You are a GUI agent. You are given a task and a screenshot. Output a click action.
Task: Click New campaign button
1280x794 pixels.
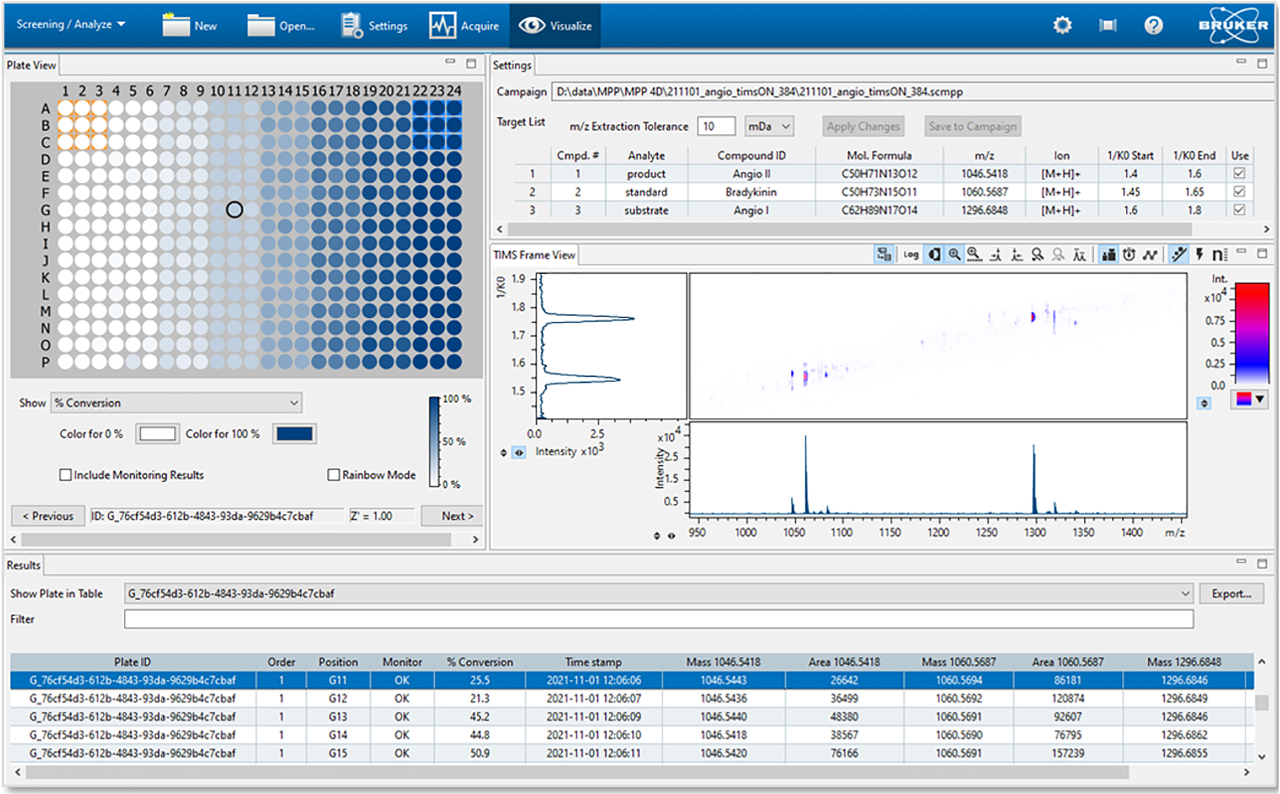point(190,26)
